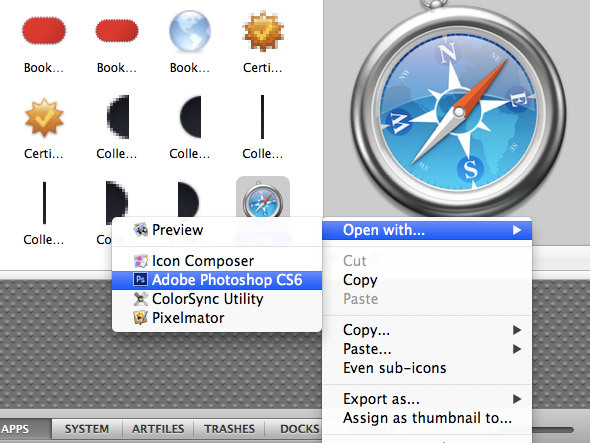The image size is (590, 443).
Task: Click the Icon Composer app icon
Action: click(140, 260)
